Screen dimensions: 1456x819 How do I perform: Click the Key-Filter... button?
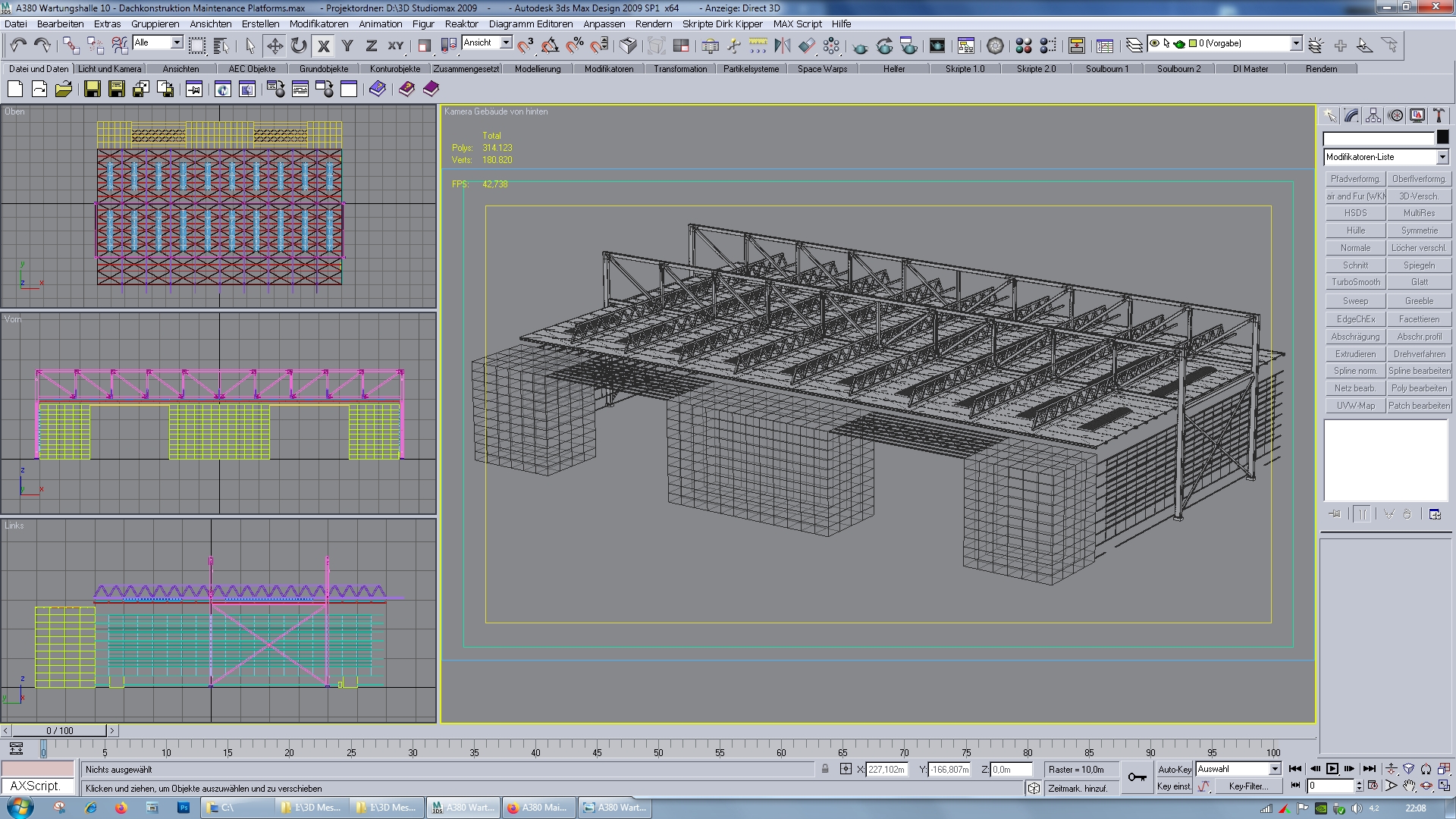pyautogui.click(x=1247, y=786)
